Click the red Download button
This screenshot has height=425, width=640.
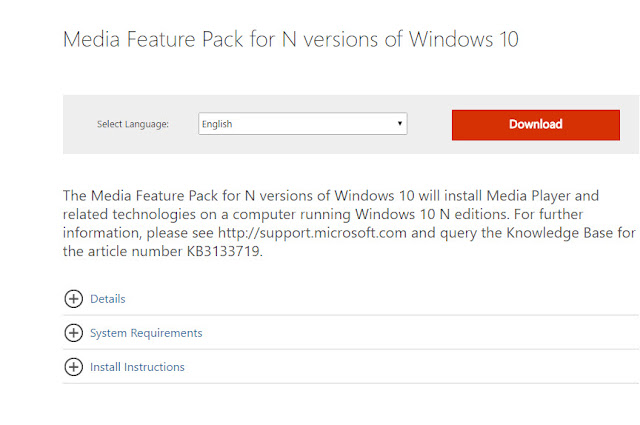point(536,125)
